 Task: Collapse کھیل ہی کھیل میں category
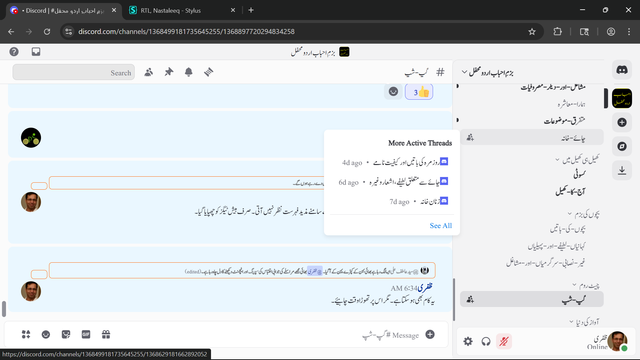tap(578, 160)
